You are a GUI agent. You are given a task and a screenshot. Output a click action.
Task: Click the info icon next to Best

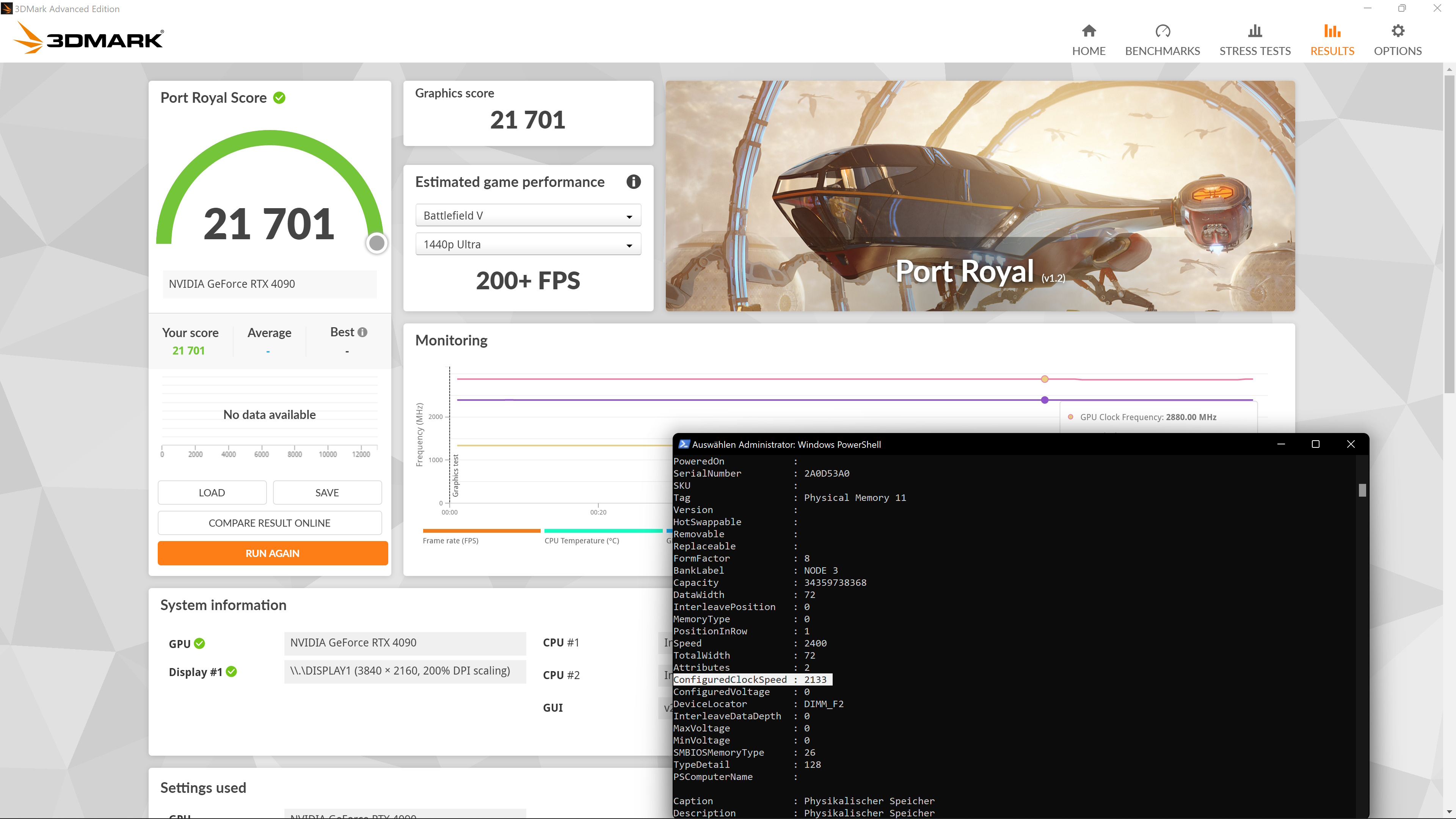click(x=362, y=333)
